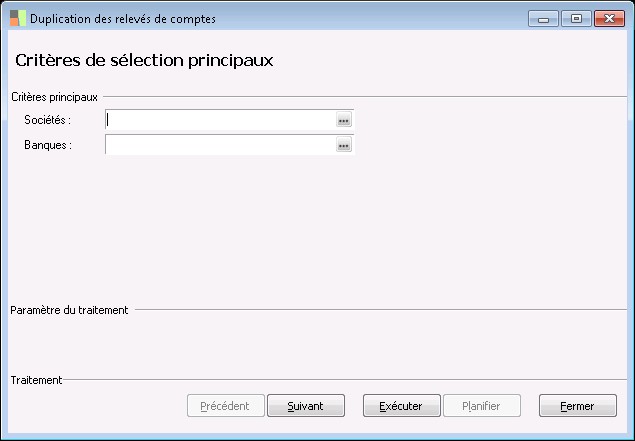The height and width of the screenshot is (441, 635).
Task: Click the greyed-out Précédent button
Action: pyautogui.click(x=226, y=406)
